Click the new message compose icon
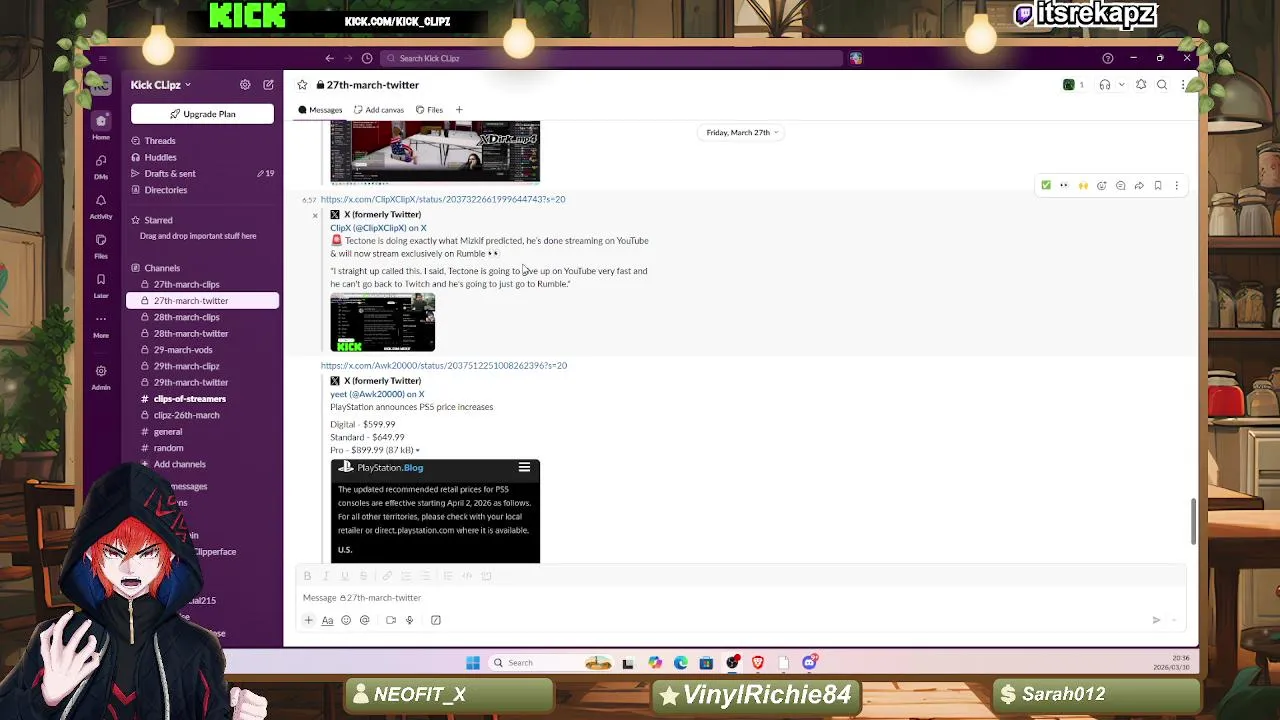The image size is (1280, 720). tap(268, 85)
